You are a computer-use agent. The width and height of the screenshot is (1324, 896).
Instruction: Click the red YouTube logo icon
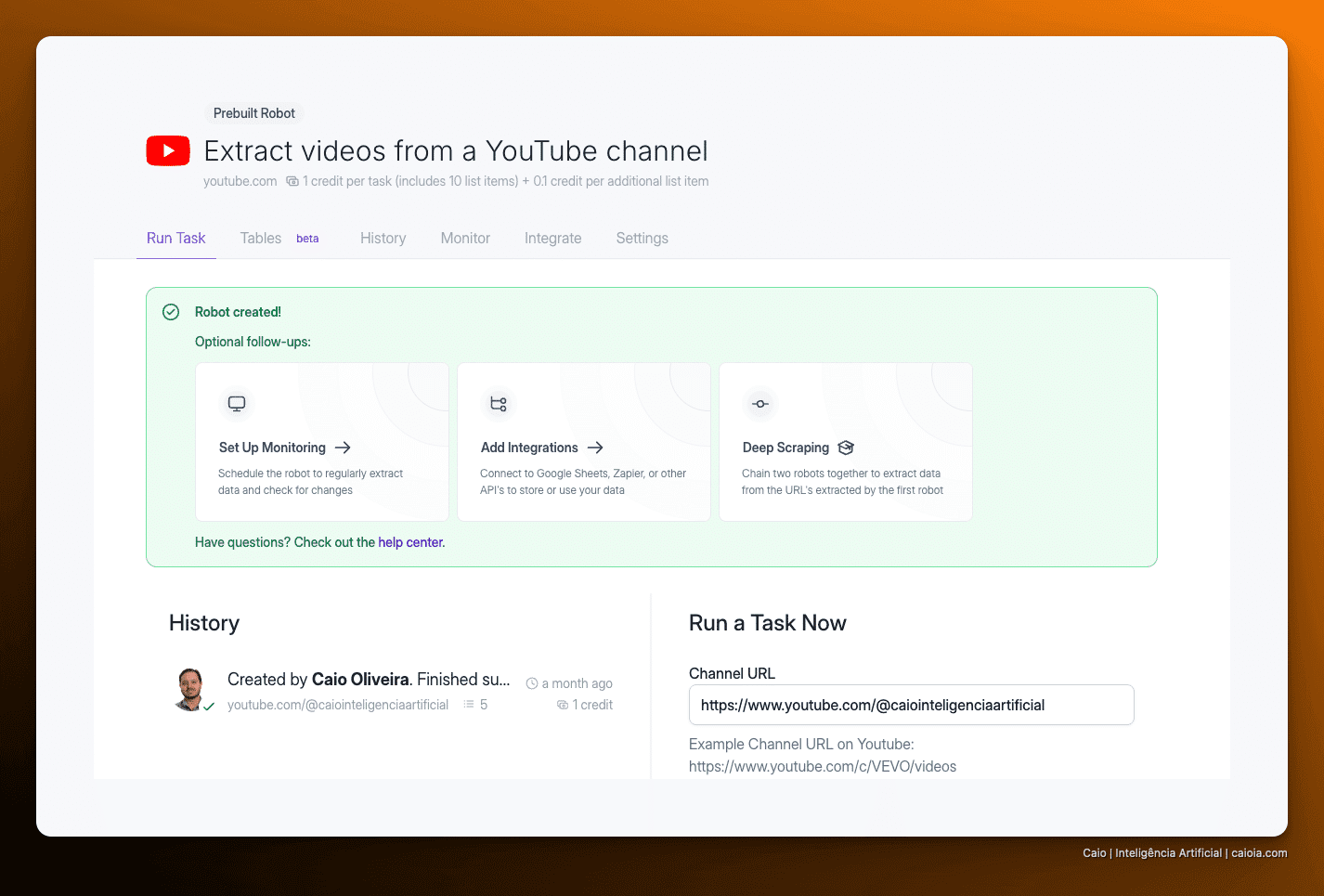[168, 150]
